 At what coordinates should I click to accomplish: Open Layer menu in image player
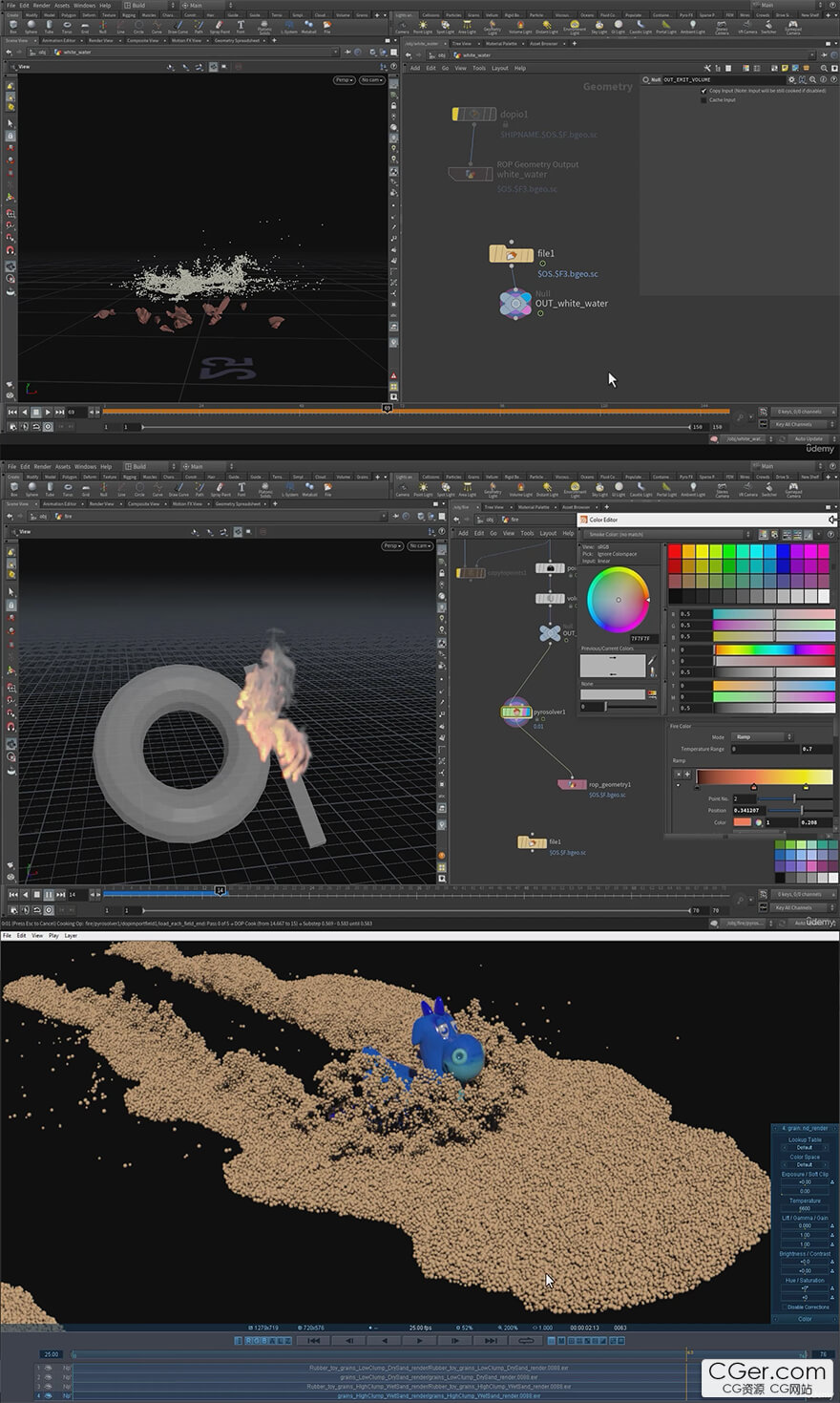pos(71,936)
